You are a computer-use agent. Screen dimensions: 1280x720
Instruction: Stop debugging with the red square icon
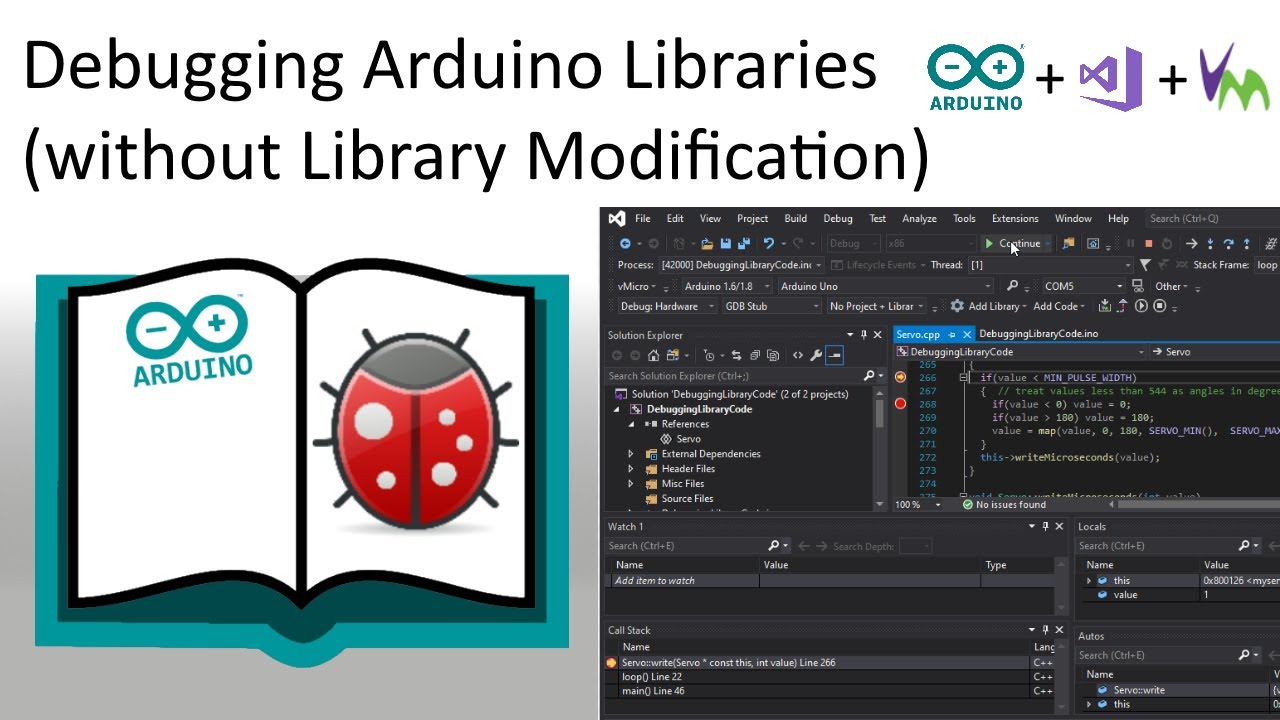click(1149, 243)
